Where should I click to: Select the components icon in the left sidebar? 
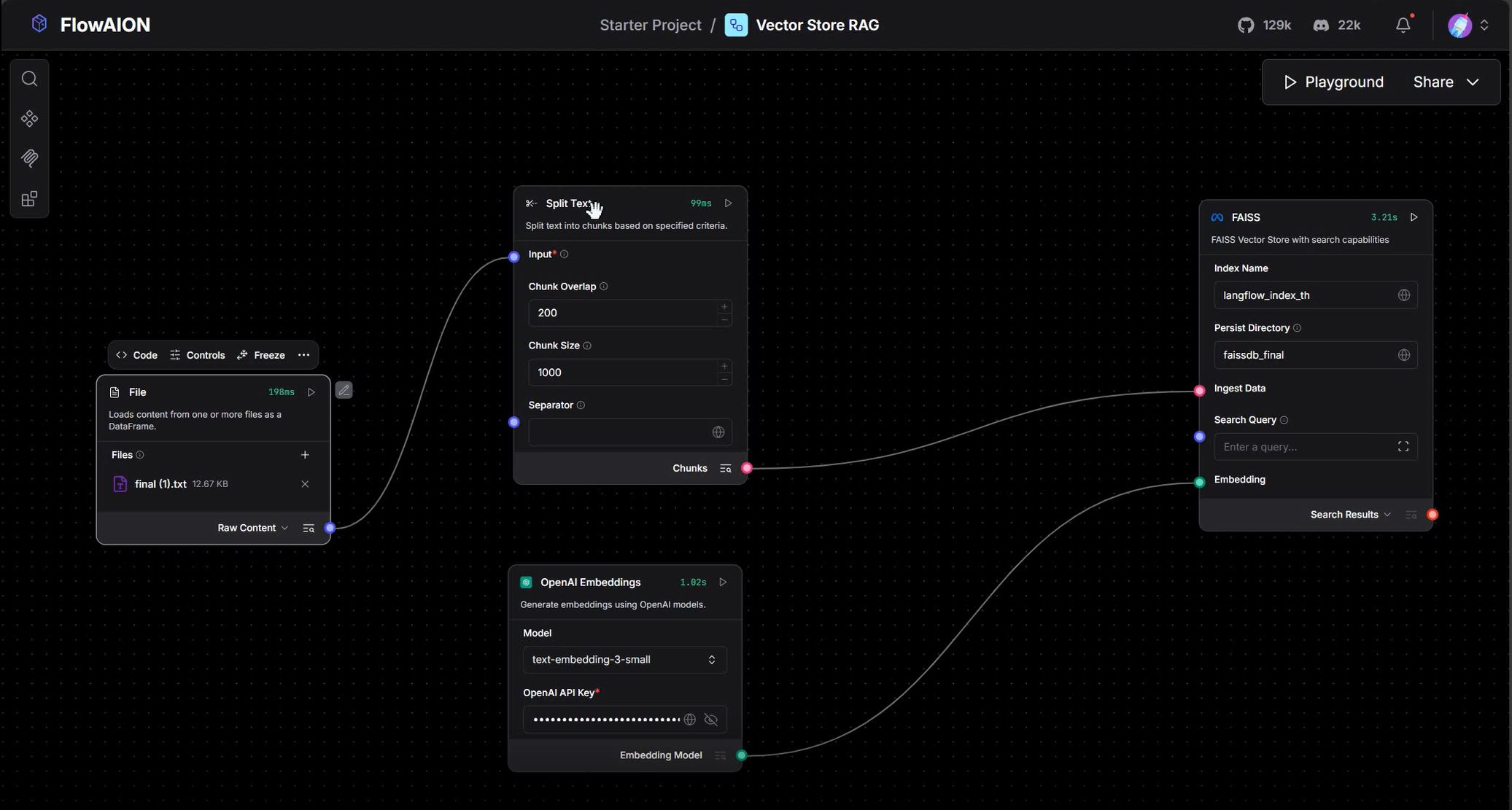tap(29, 117)
